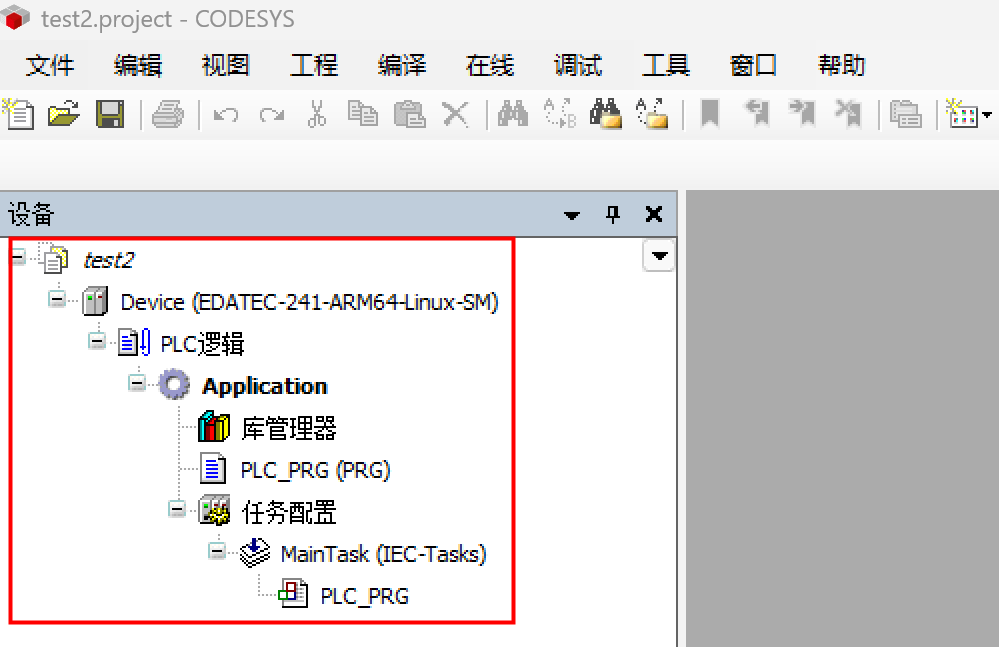Open the 文件 menu
The height and width of the screenshot is (647, 999).
point(50,66)
